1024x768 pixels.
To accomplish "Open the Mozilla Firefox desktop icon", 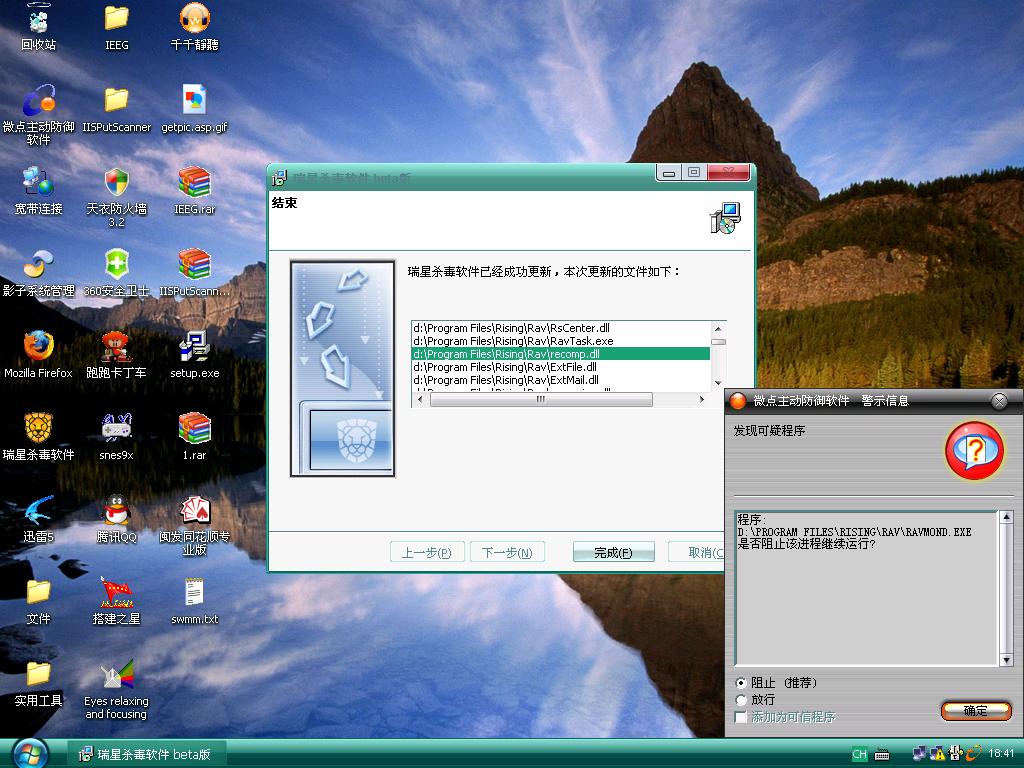I will pos(38,347).
